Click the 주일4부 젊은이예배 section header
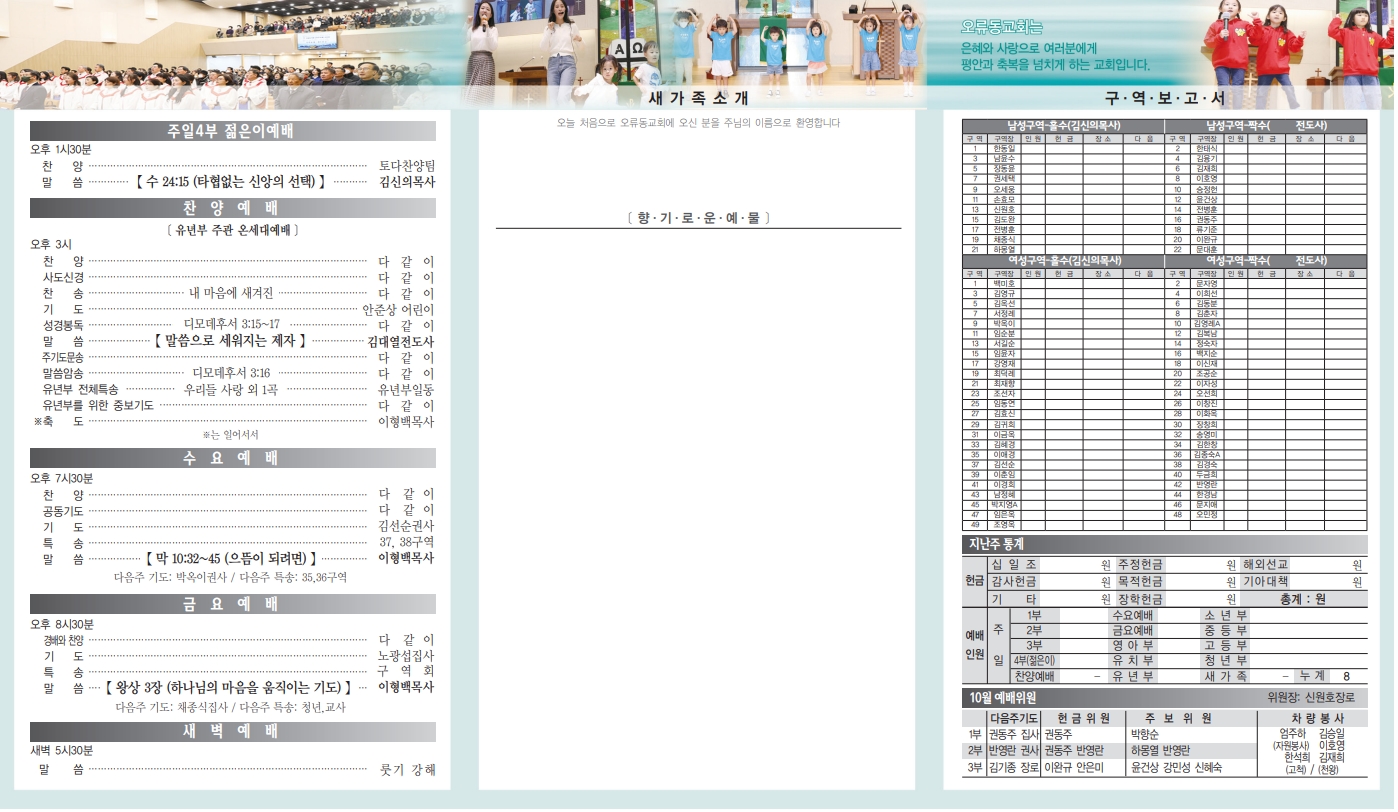Viewport: 1398px width, 812px height. click(x=232, y=132)
